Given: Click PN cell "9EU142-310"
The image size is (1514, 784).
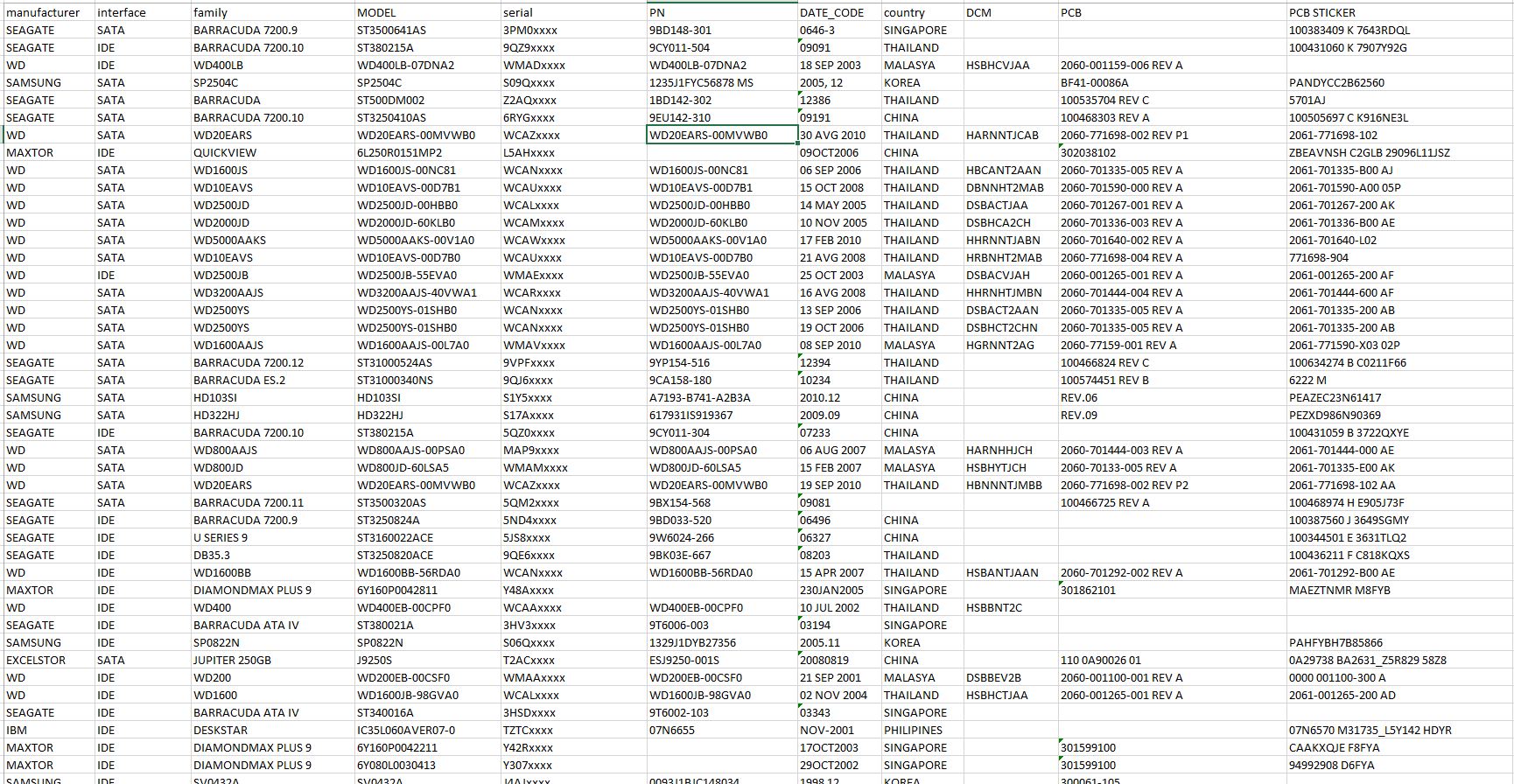Looking at the screenshot, I should coord(722,117).
